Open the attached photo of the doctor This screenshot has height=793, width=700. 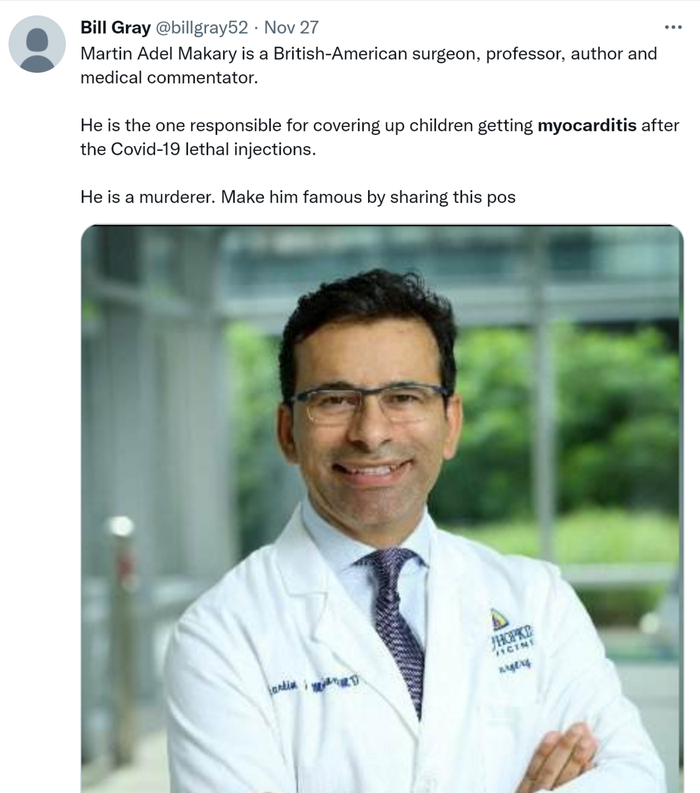tap(382, 508)
